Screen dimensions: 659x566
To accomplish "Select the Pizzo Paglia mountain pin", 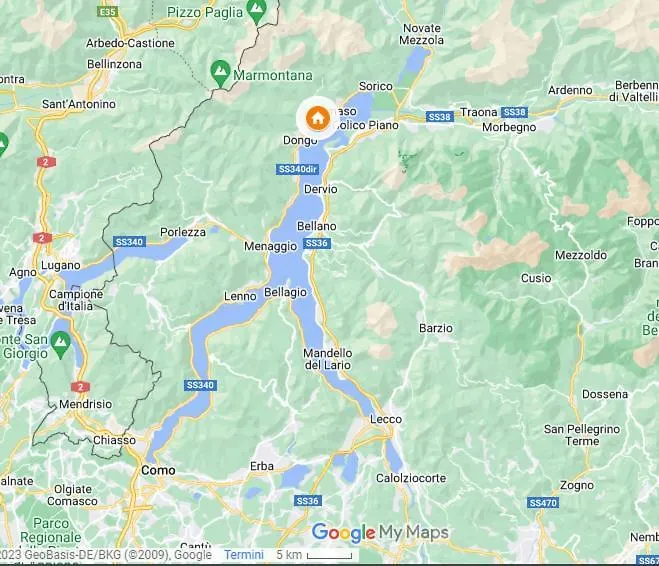I will point(256,12).
